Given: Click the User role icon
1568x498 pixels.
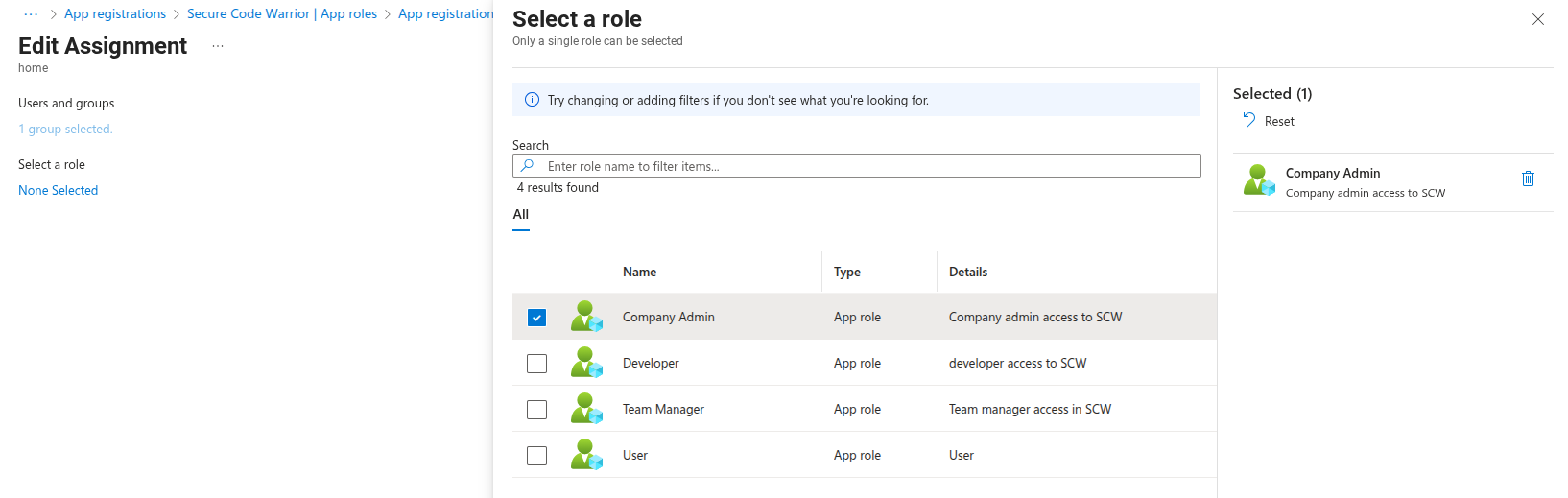Looking at the screenshot, I should pos(586,455).
